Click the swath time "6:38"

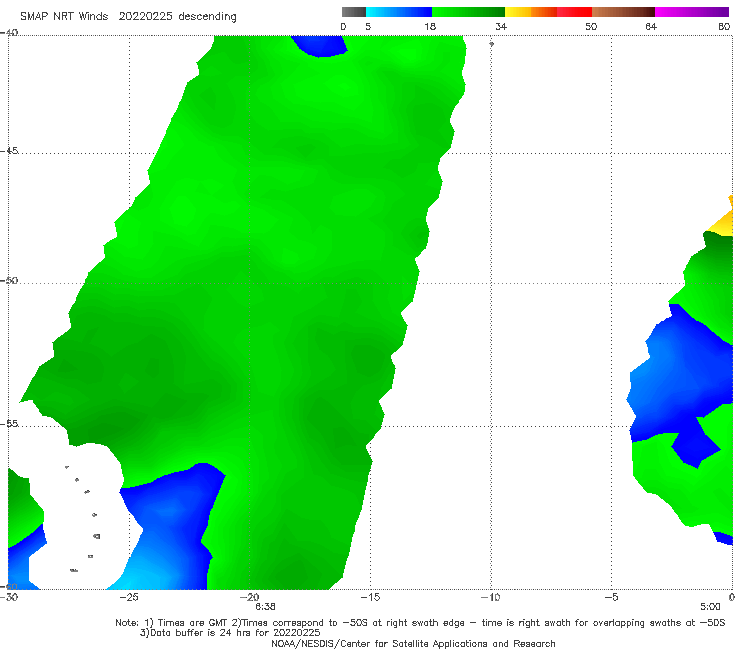coord(265,607)
